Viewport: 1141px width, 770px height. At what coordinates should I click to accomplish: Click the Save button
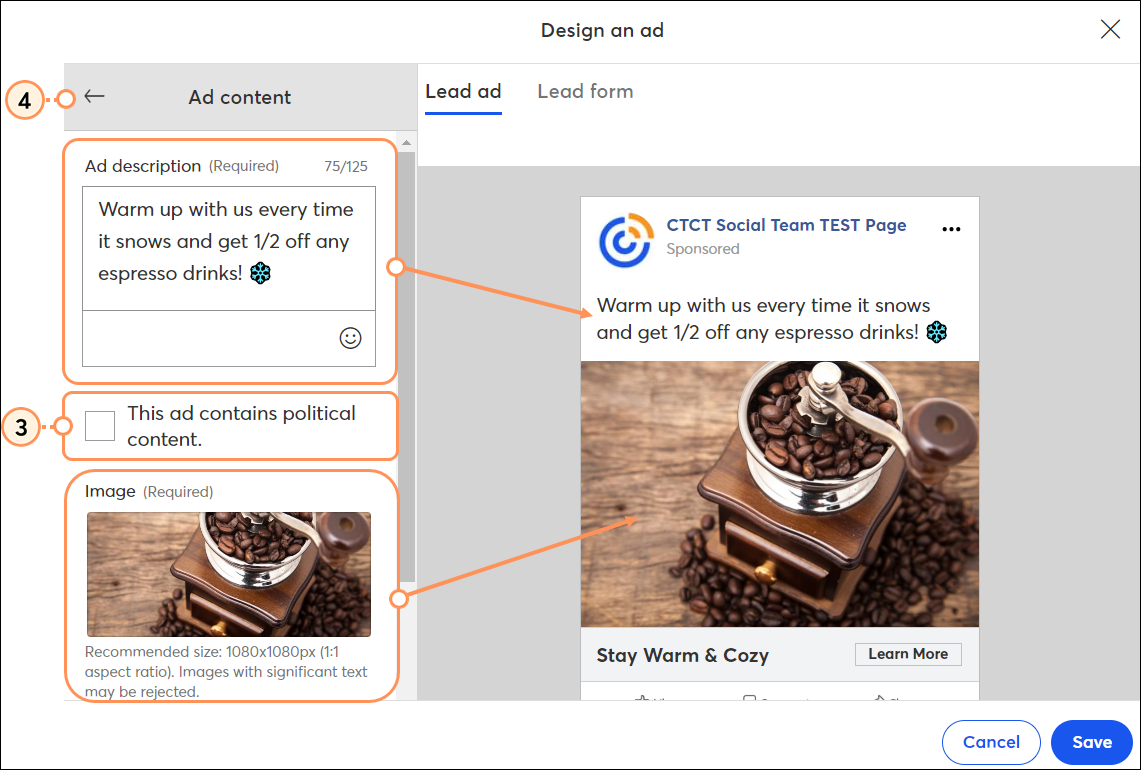click(x=1092, y=742)
